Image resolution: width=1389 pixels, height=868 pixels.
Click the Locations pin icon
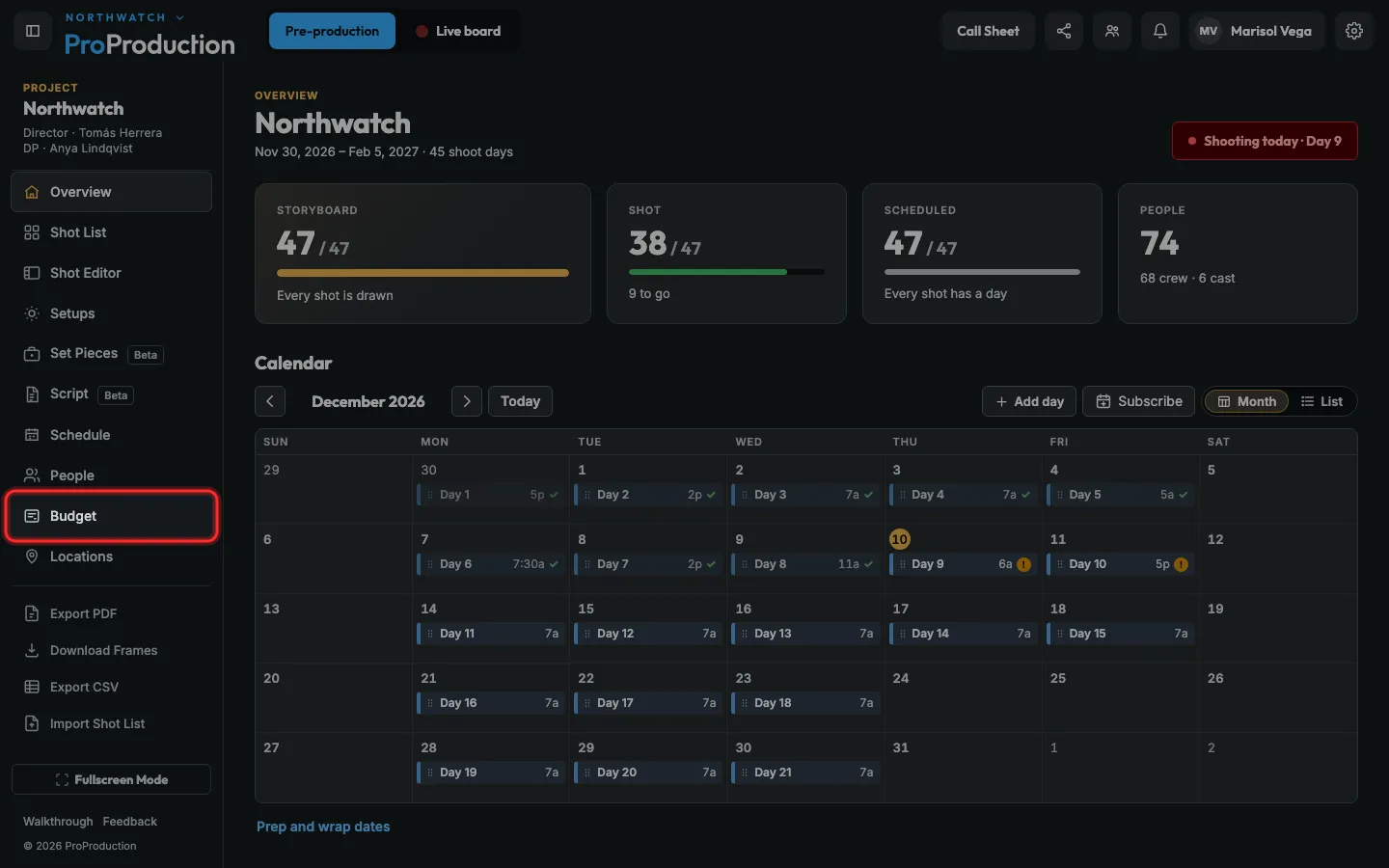[32, 556]
